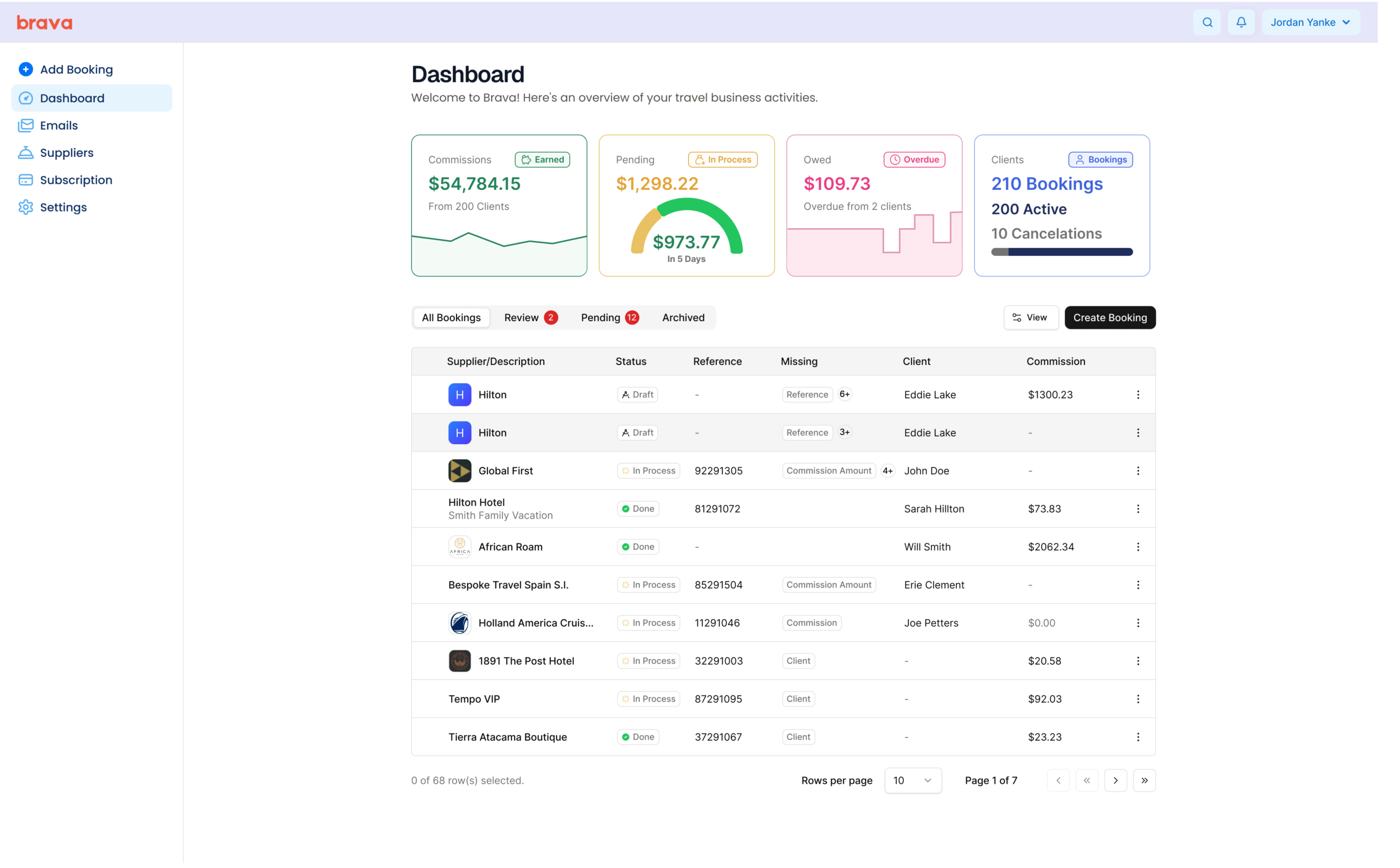Open row actions menu for African Roam
Screen dimensions: 1400x868
click(x=1137, y=547)
